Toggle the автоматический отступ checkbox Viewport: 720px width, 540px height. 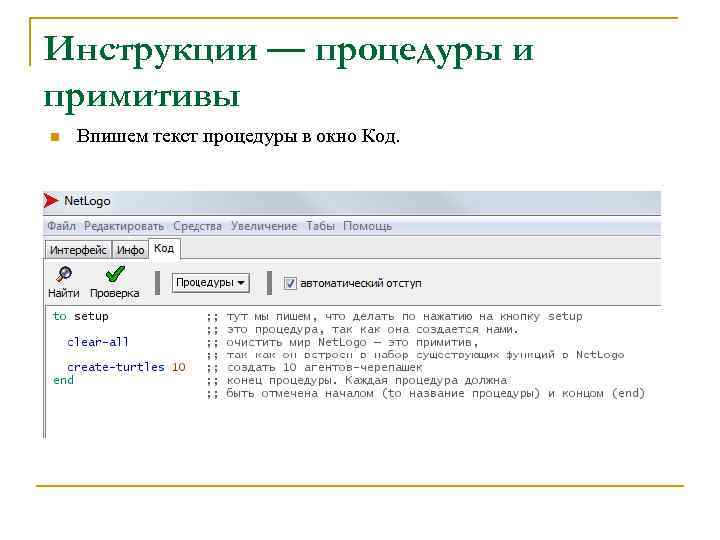click(x=290, y=283)
